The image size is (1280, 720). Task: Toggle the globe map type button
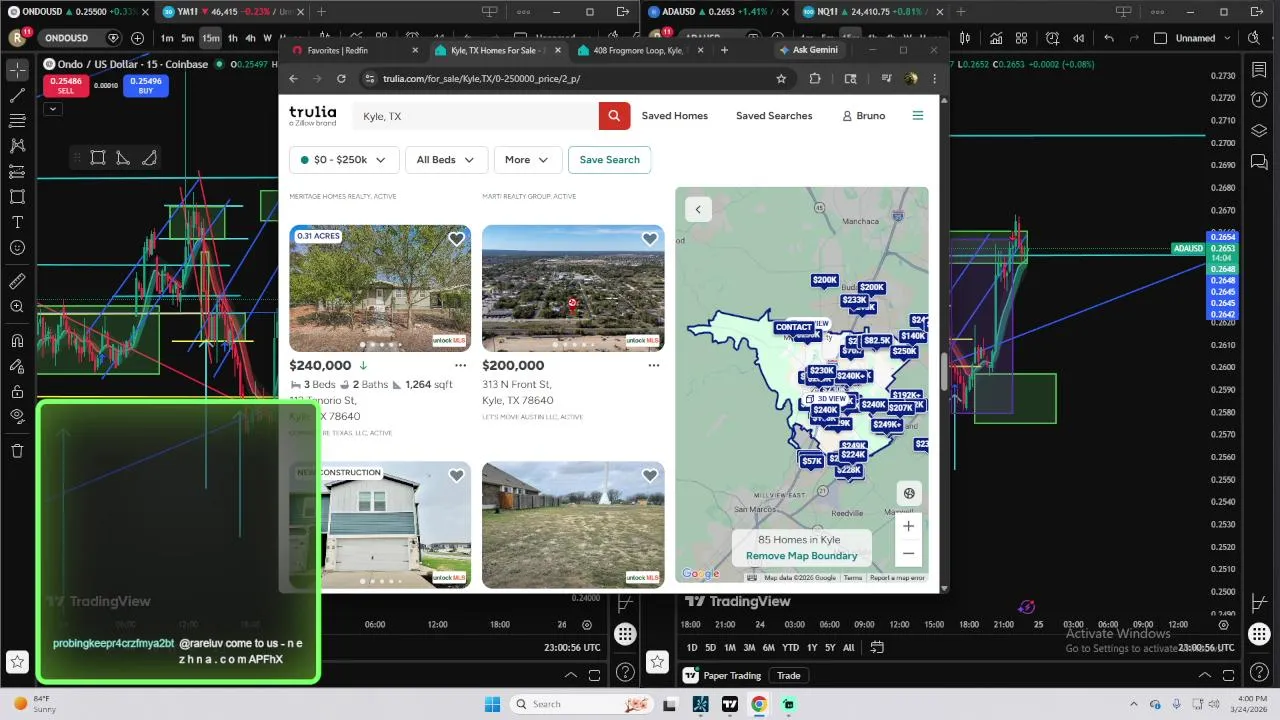tap(908, 493)
